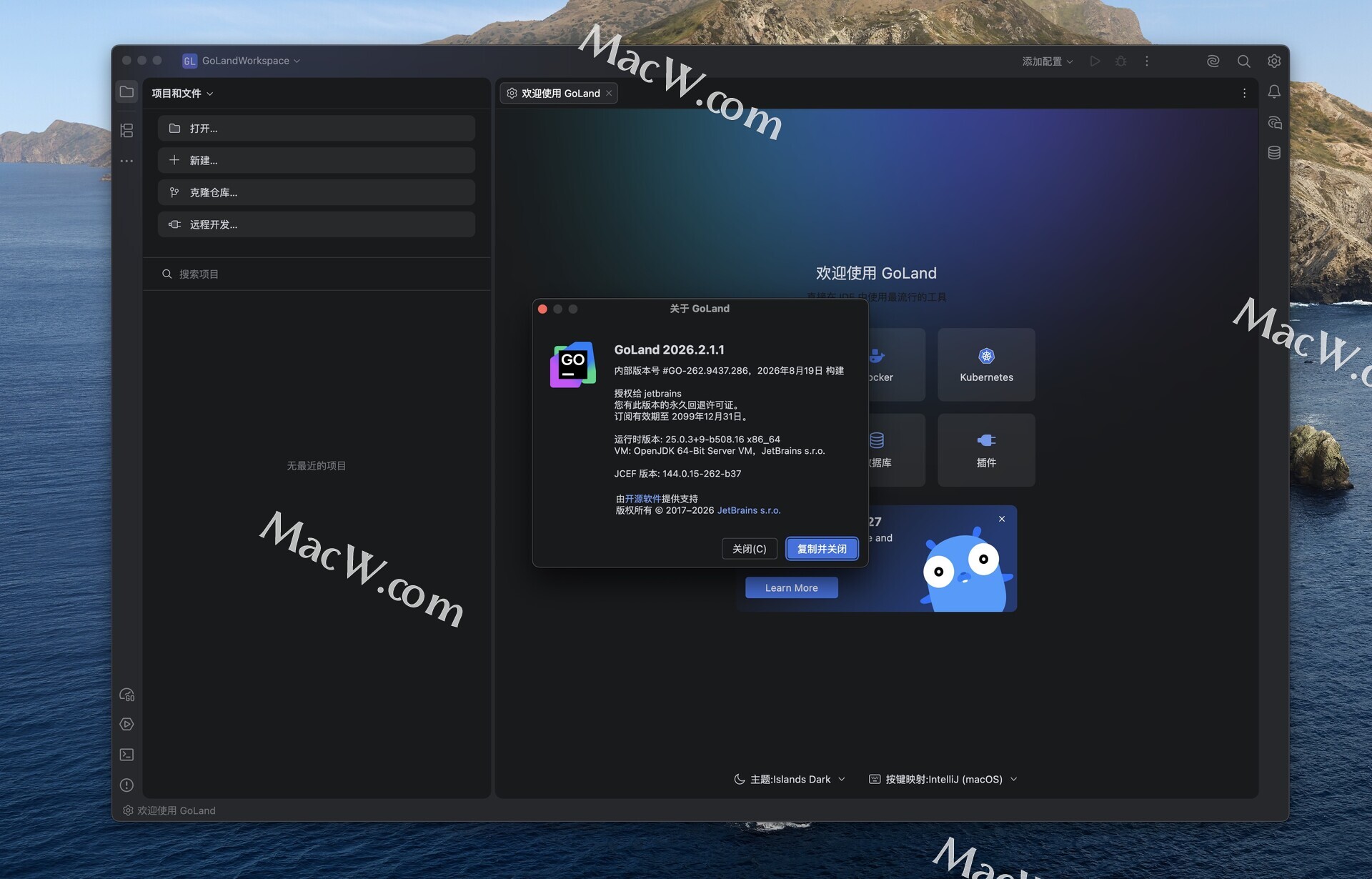1372x879 pixels.
Task: Open the AI Assistant swirl icon in toolbar
Action: 1213,61
